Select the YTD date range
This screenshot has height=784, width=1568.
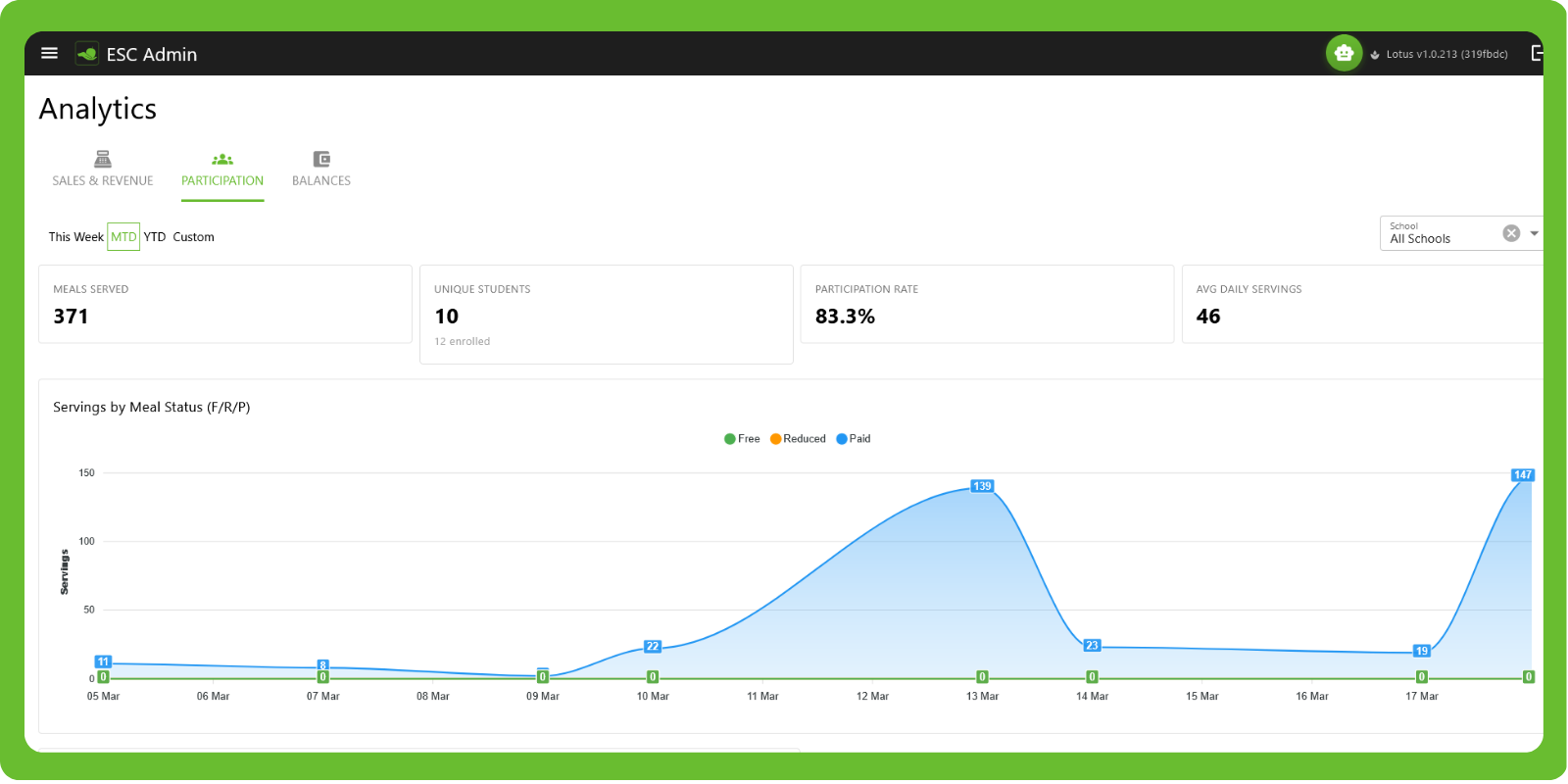(x=155, y=237)
